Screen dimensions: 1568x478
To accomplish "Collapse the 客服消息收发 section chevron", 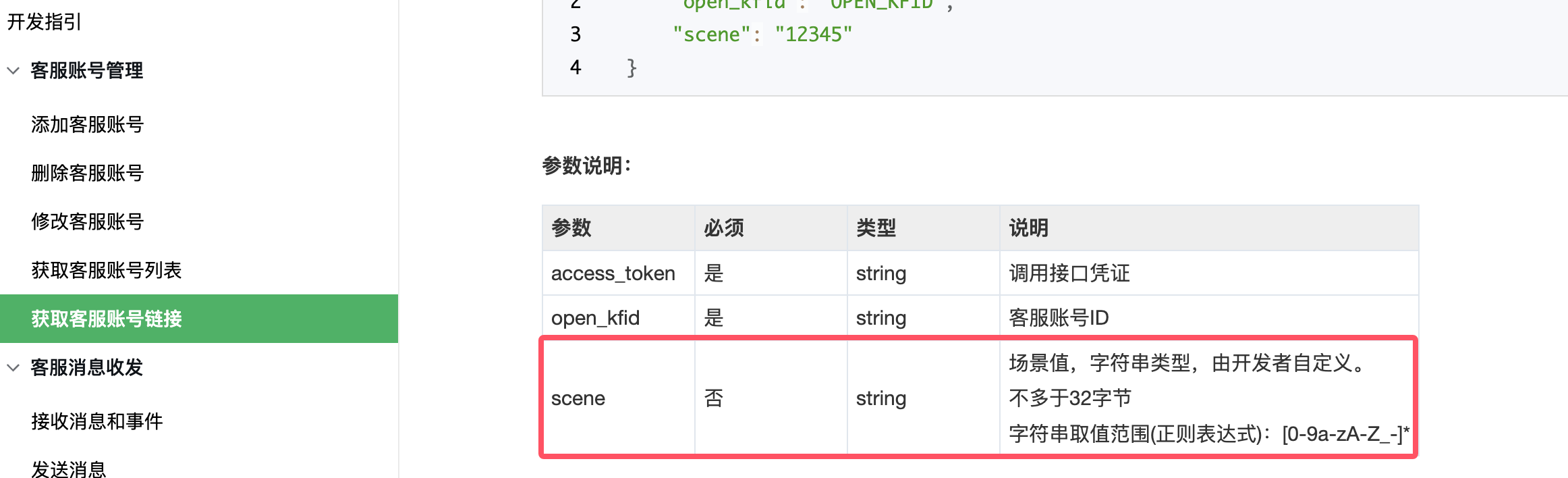I will click(13, 367).
